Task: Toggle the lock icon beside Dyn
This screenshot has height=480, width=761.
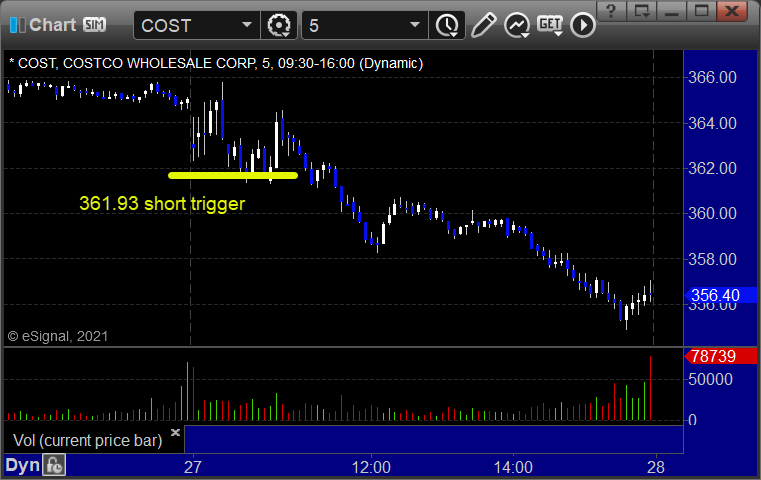Action: pyautogui.click(x=53, y=465)
